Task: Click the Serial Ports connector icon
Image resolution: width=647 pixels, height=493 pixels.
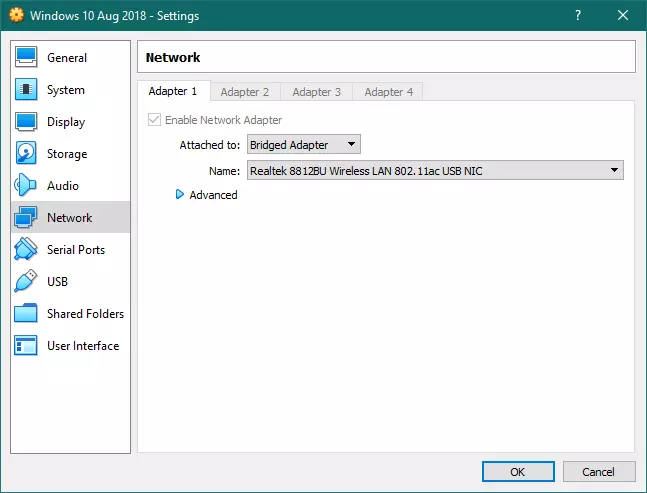Action: point(27,250)
